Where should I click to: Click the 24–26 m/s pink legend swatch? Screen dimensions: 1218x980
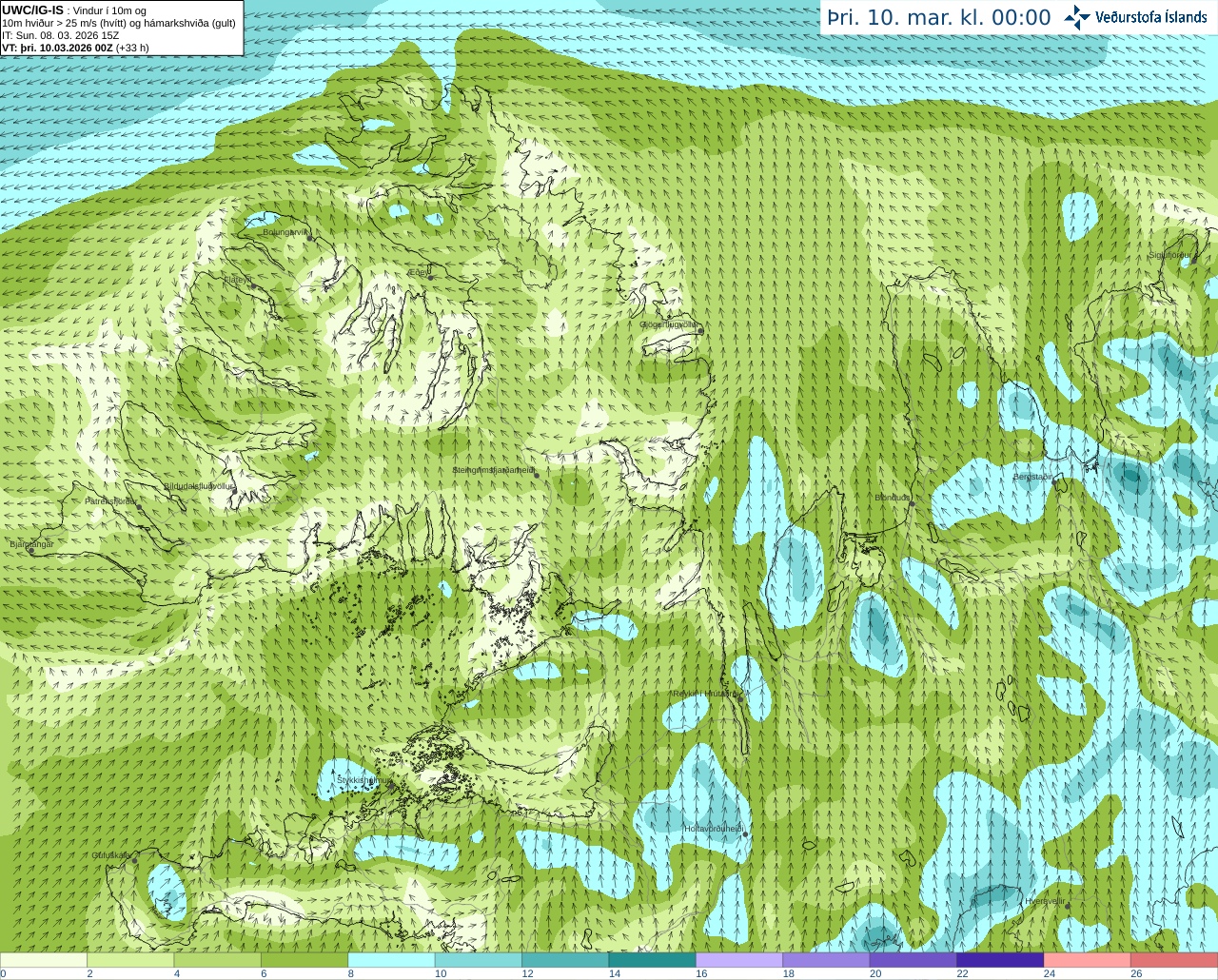[1088, 960]
